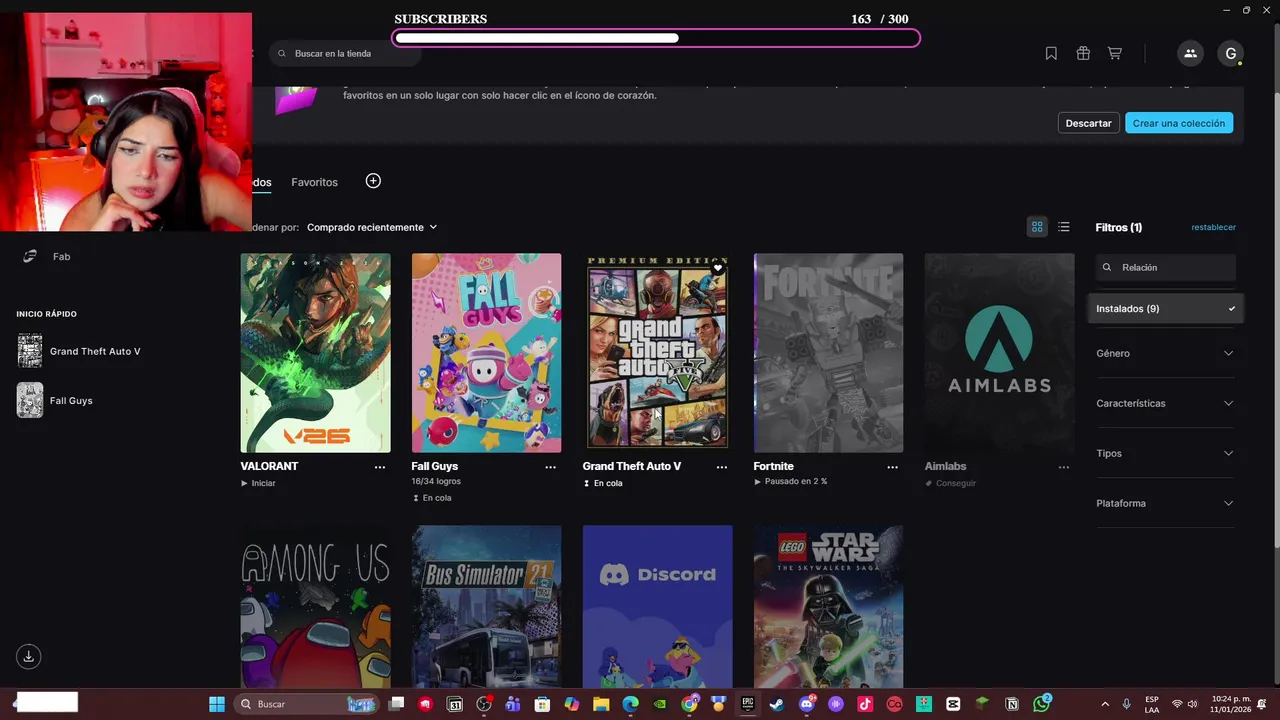Open Notion from the taskbar
The image size is (1280, 720).
coord(1012,704)
